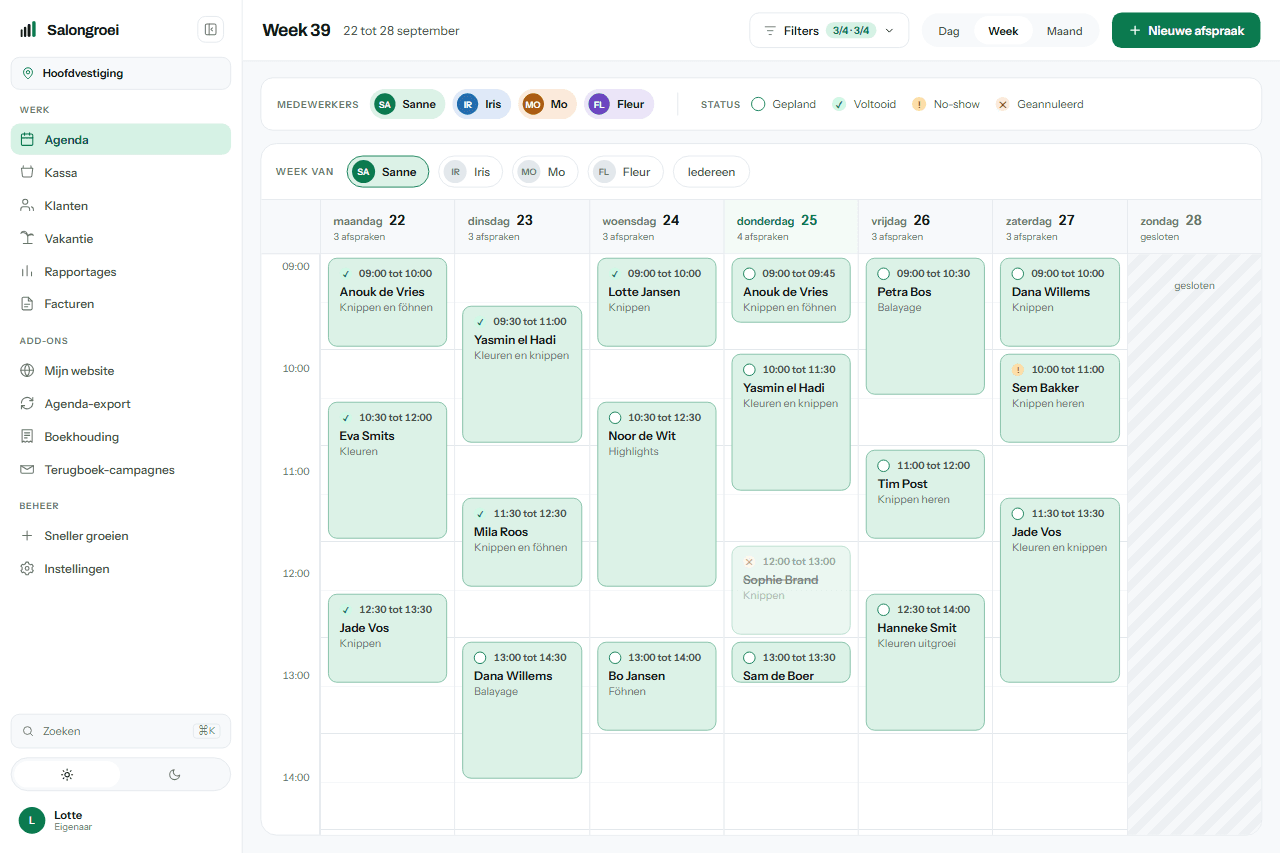
Task: Toggle employee filter chip Mo in Medewerkers
Action: (x=548, y=104)
